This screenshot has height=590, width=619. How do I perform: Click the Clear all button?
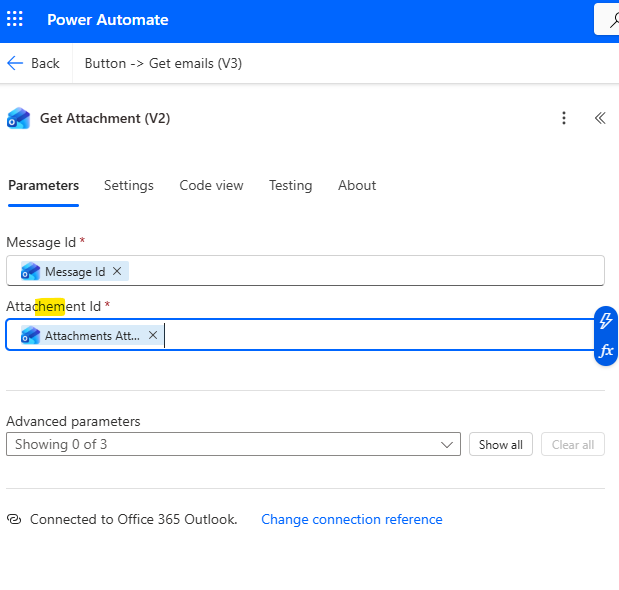[x=573, y=444]
